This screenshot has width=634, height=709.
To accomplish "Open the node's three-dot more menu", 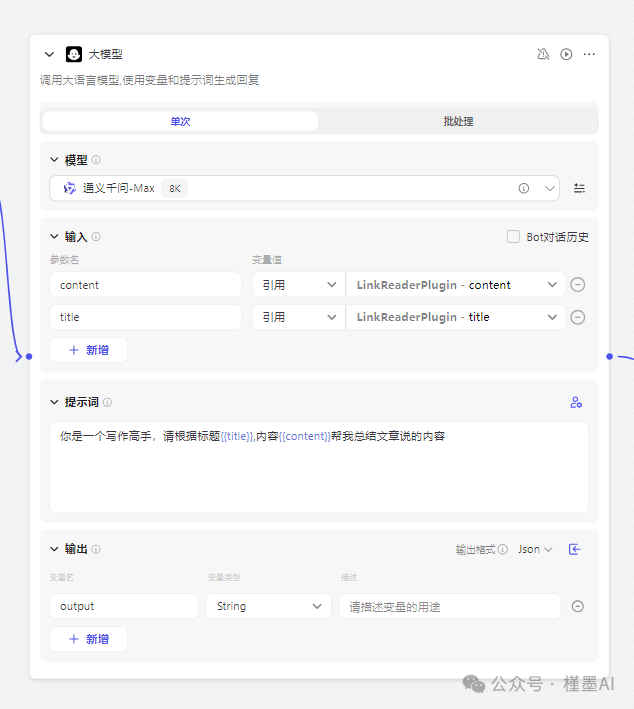I will pyautogui.click(x=589, y=54).
